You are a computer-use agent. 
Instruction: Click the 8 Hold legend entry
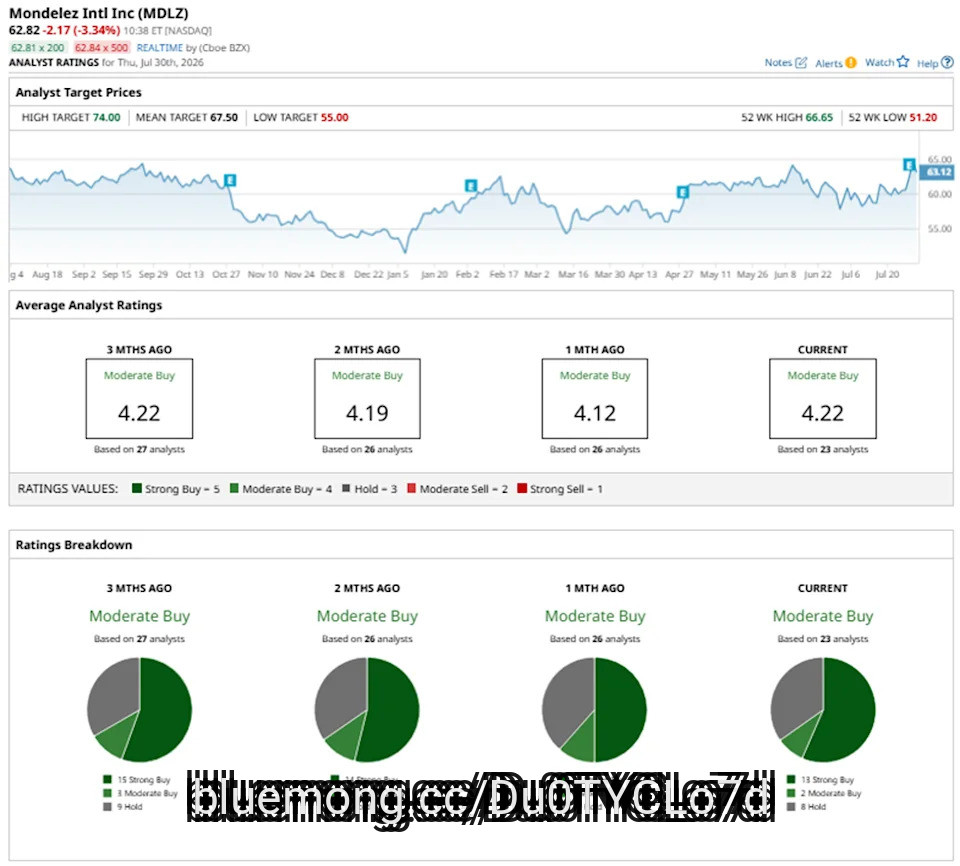tap(806, 807)
